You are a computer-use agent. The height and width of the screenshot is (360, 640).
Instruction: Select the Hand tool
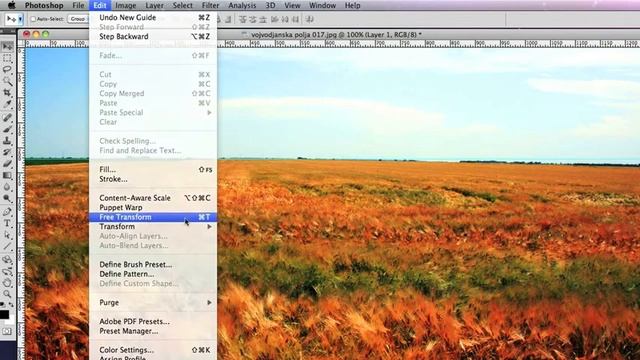[7, 283]
